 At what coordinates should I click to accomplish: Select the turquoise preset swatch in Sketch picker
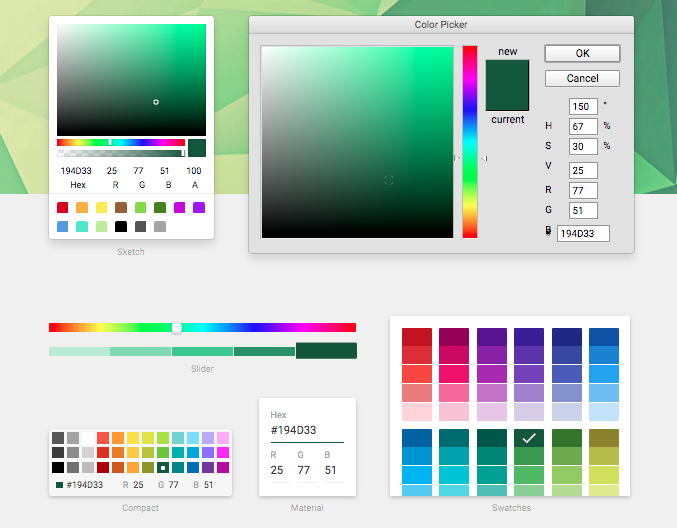pos(82,227)
